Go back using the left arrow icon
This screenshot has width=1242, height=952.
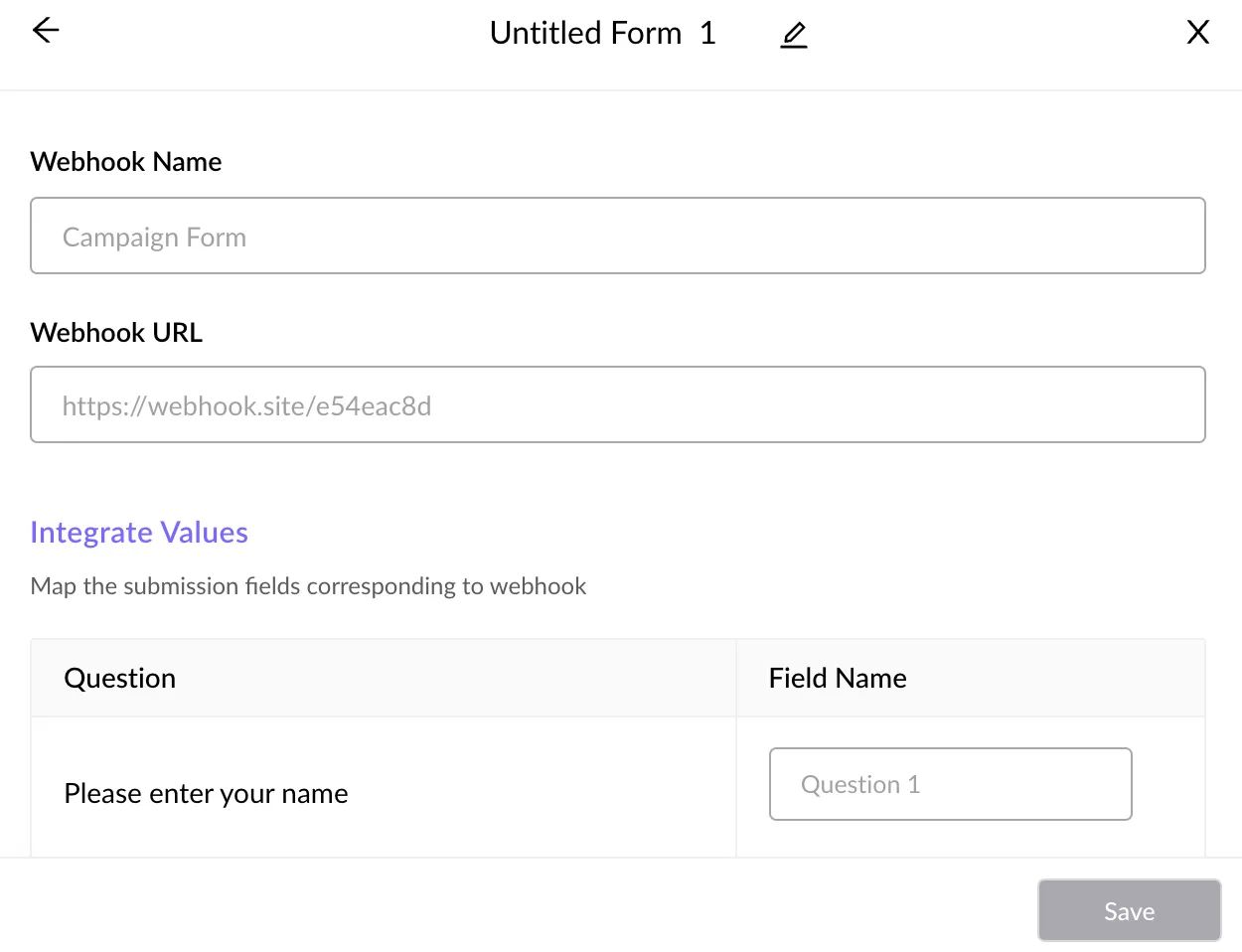pyautogui.click(x=46, y=31)
